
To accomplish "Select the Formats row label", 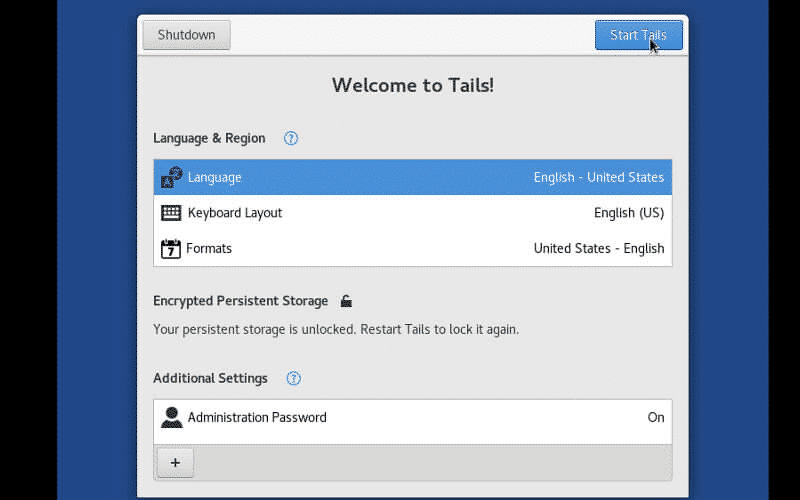I will (x=209, y=248).
